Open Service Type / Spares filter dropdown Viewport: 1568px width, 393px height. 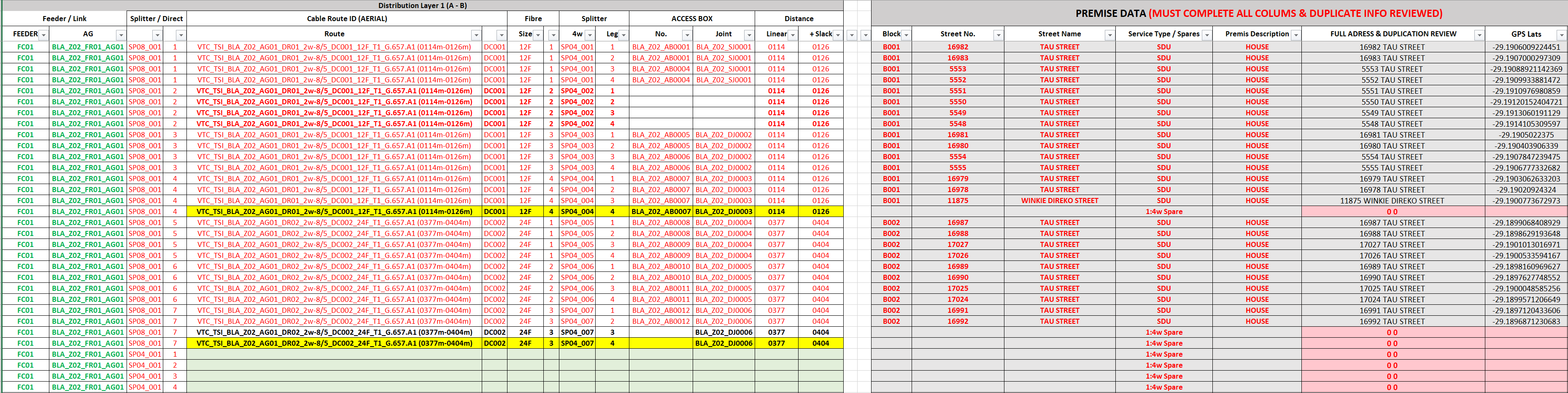pyautogui.click(x=1206, y=35)
